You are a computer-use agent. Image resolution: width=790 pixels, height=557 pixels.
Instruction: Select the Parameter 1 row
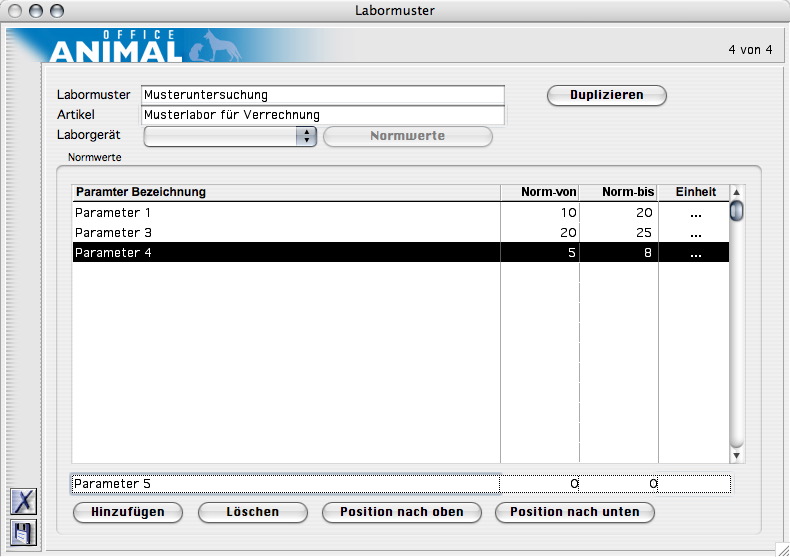[x=285, y=213]
